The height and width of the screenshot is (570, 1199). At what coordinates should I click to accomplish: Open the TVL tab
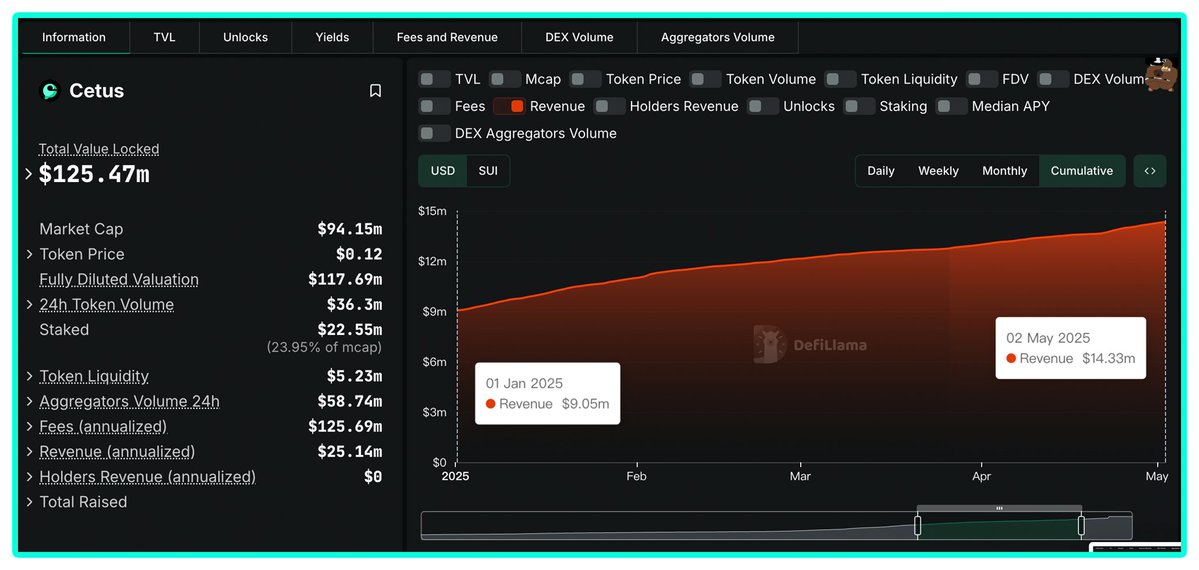click(x=164, y=37)
